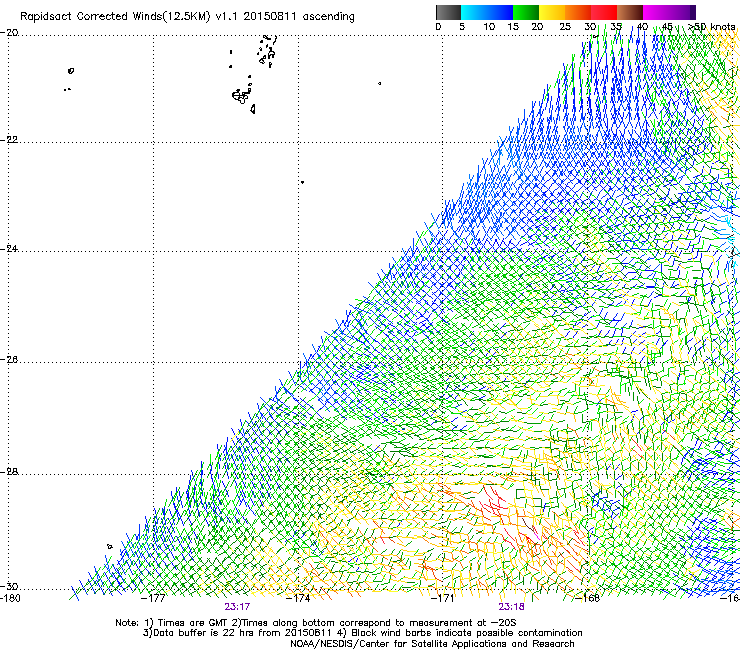Click the 'Data buffer is 22 hrs' note
Screen dimensions: 740x650
coord(362,633)
